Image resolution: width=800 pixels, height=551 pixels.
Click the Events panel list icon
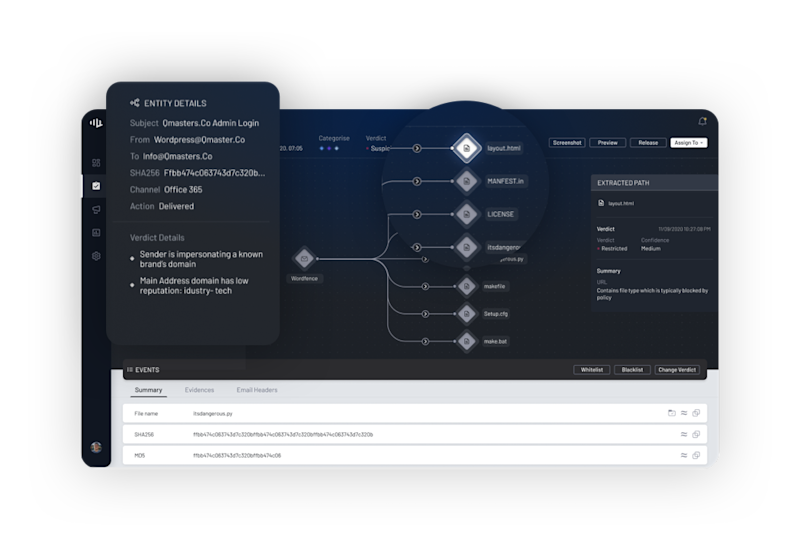pos(130,369)
